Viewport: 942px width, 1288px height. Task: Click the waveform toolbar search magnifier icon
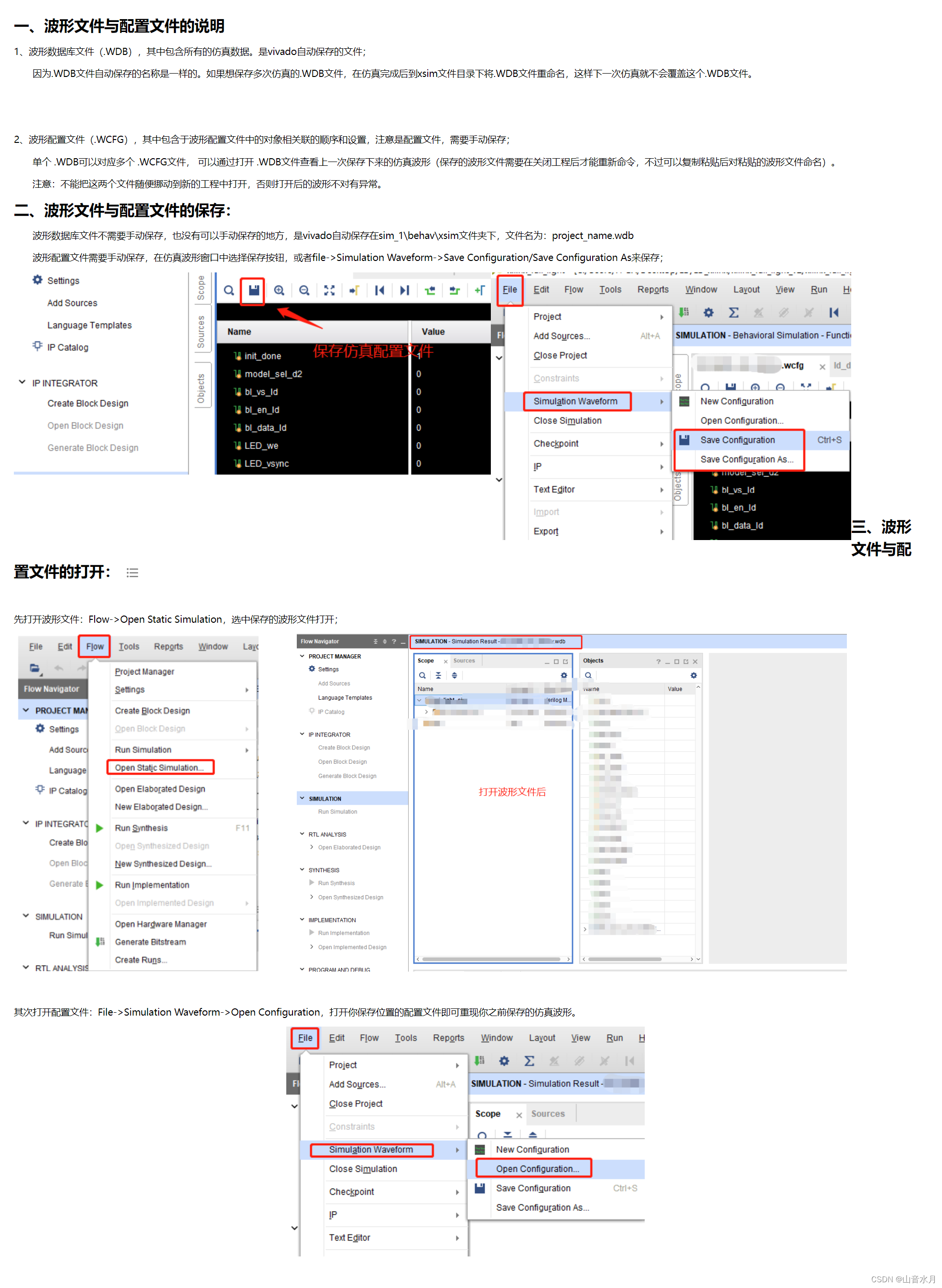click(228, 290)
